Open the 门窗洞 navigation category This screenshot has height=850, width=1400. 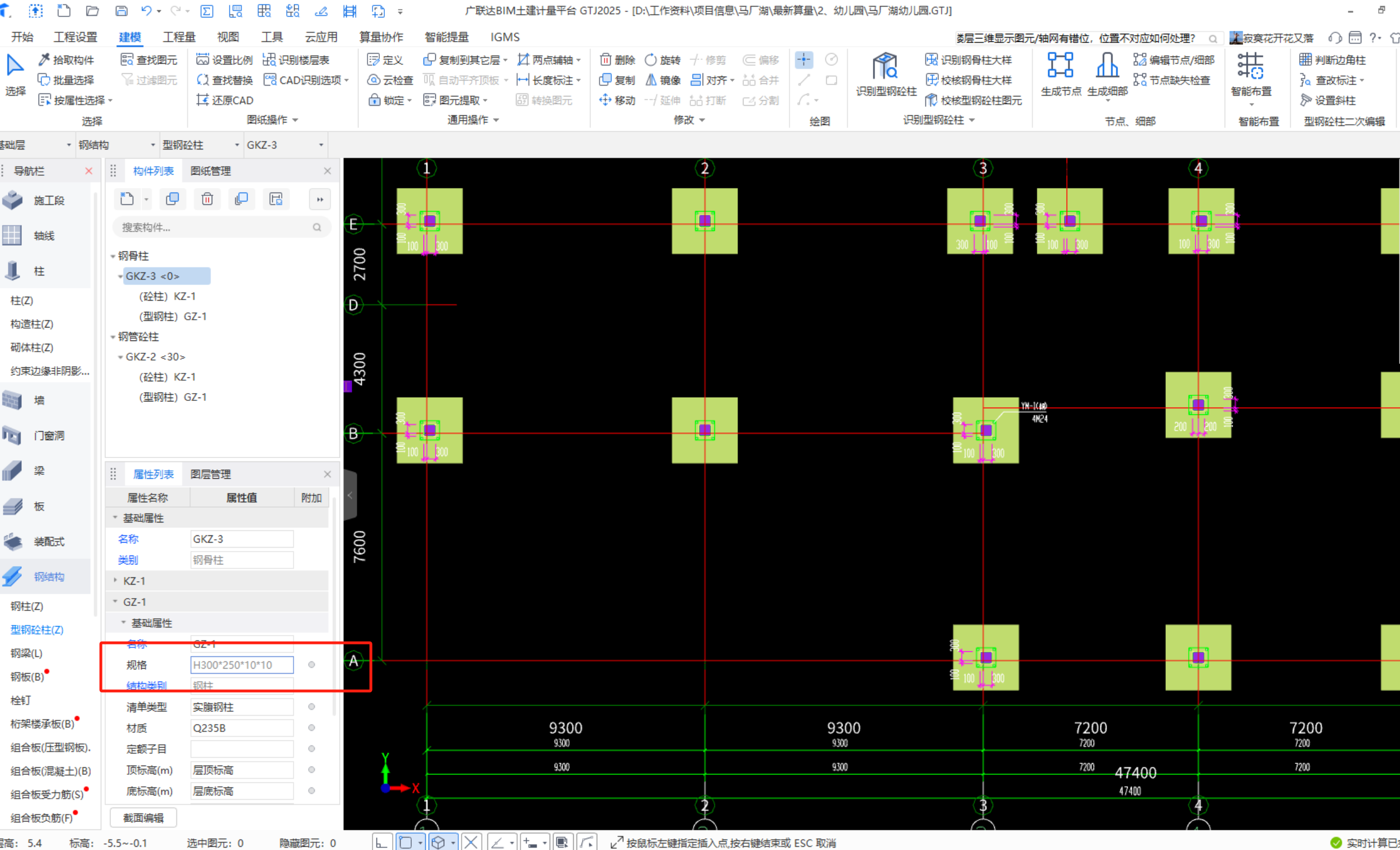click(45, 436)
